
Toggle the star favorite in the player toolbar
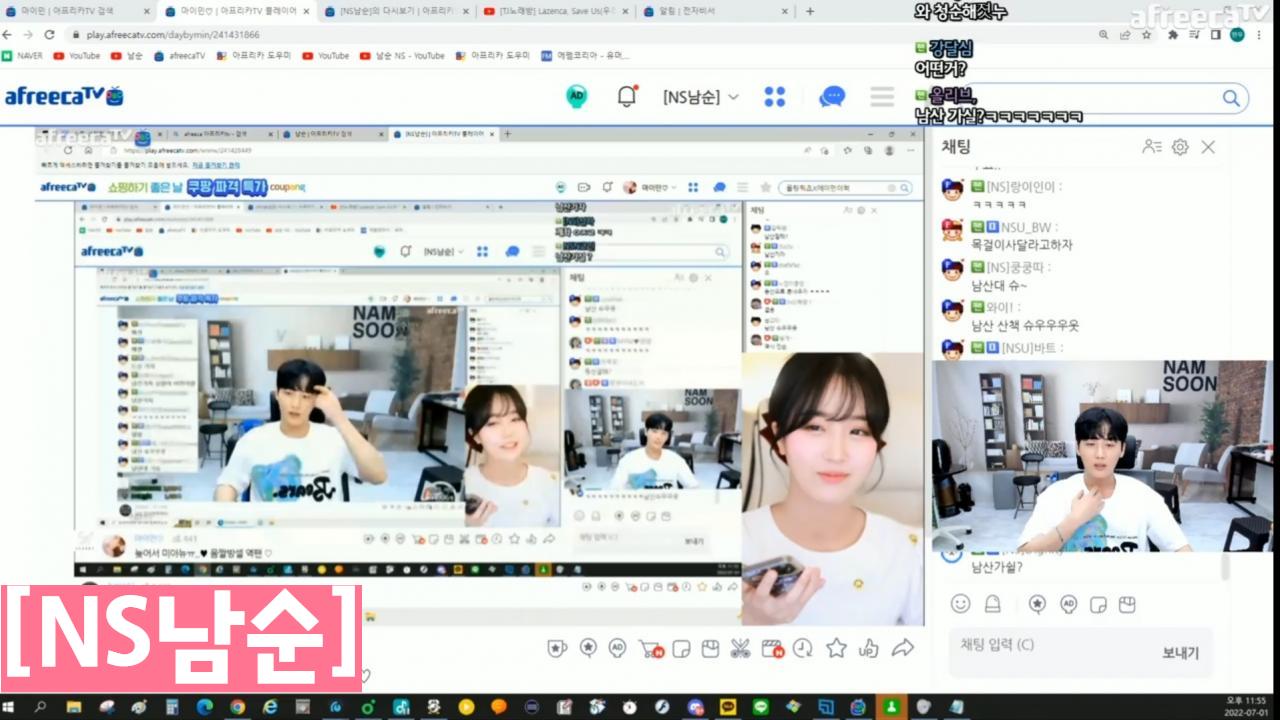point(836,648)
